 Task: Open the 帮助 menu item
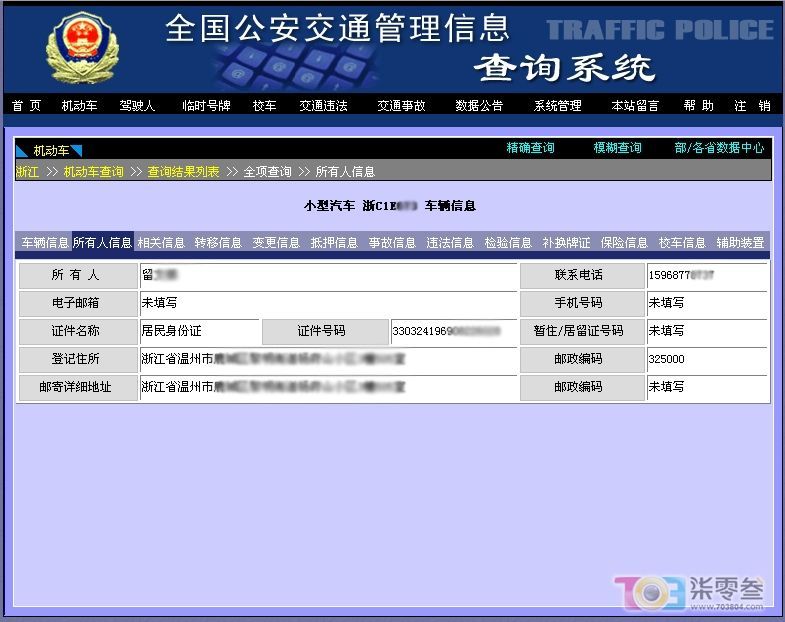click(x=698, y=105)
